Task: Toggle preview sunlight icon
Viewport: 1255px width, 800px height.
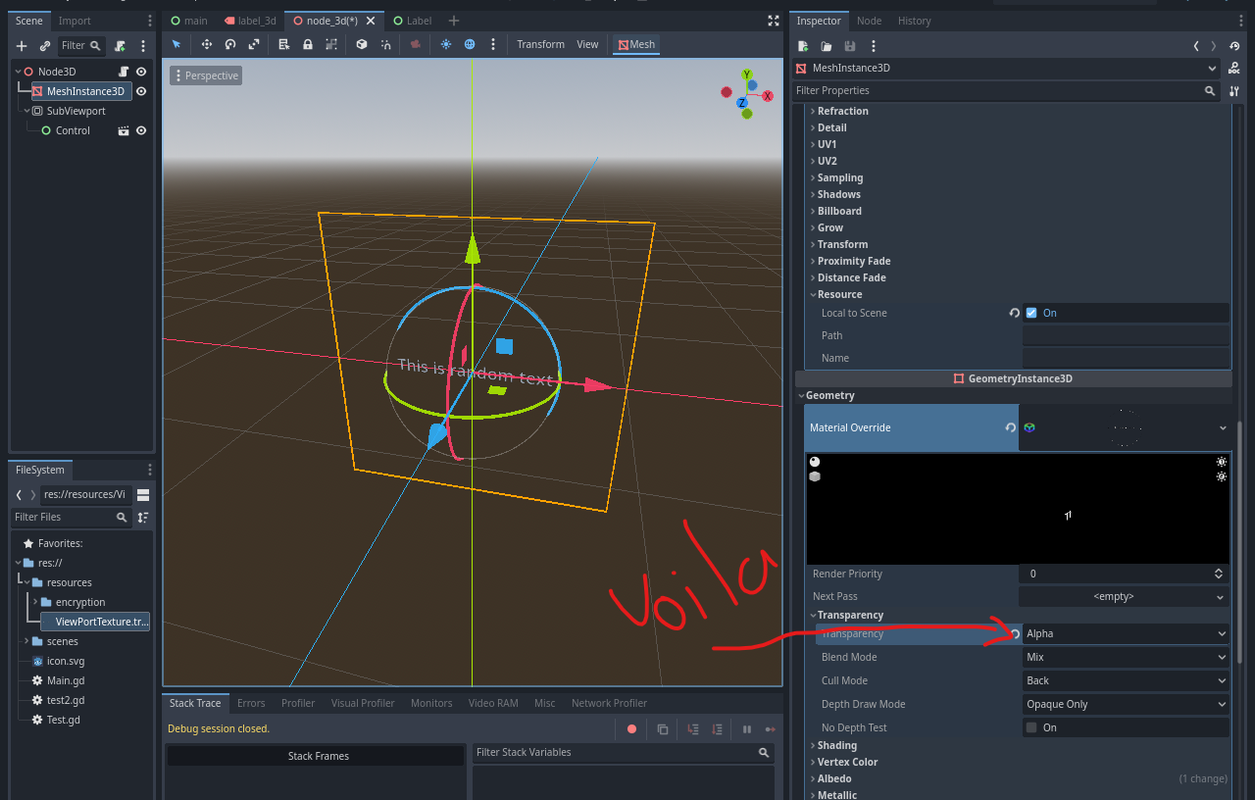Action: 446,44
